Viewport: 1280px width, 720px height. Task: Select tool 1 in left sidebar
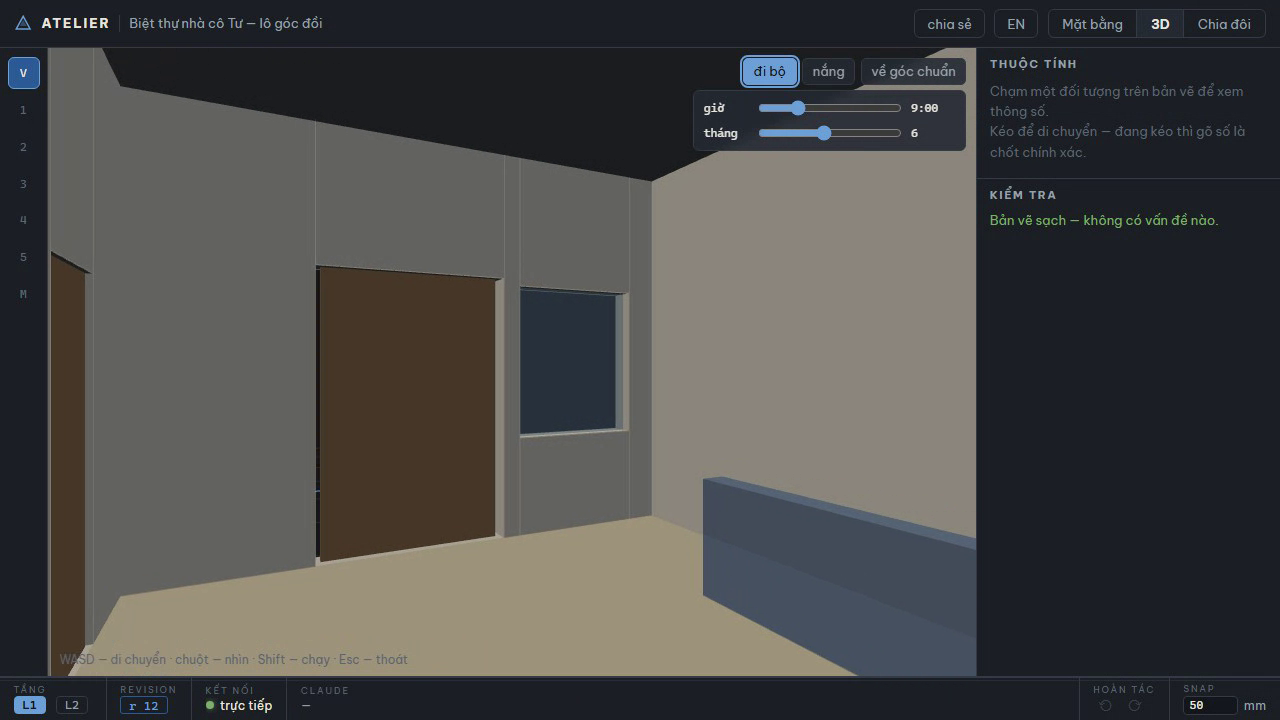point(24,110)
